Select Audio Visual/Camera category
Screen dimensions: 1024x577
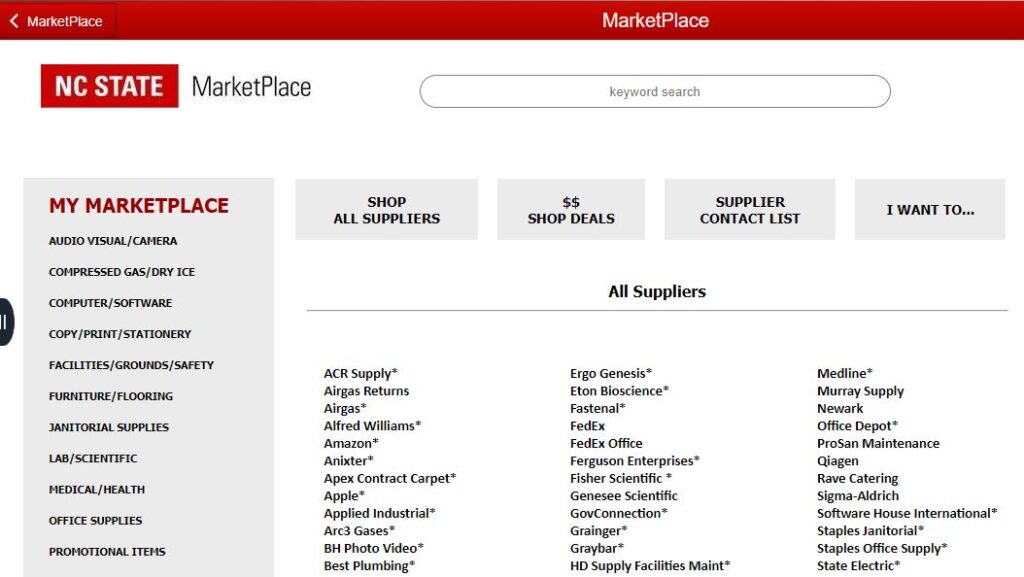click(113, 241)
